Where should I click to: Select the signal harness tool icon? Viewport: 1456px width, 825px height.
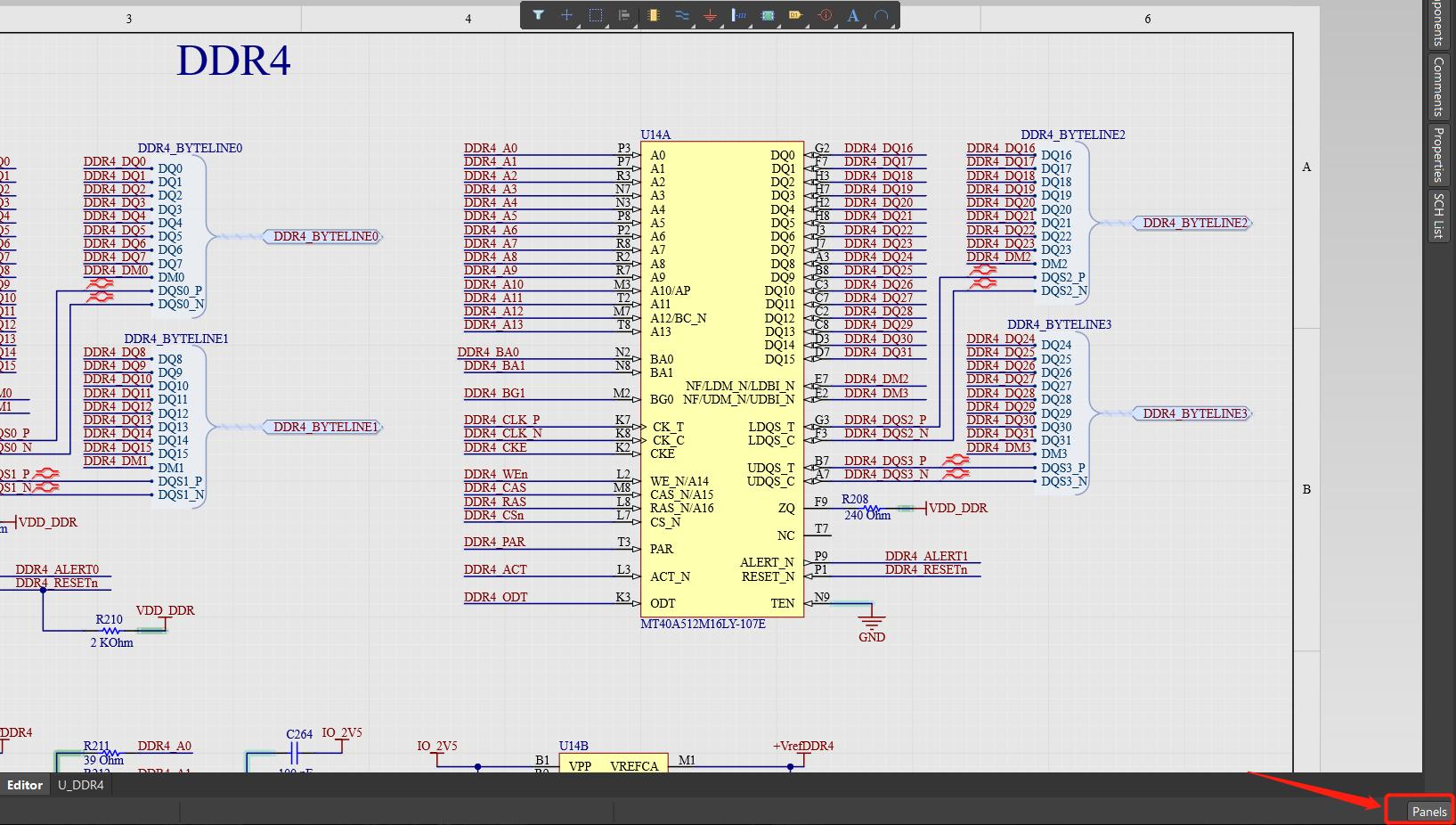pos(738,15)
